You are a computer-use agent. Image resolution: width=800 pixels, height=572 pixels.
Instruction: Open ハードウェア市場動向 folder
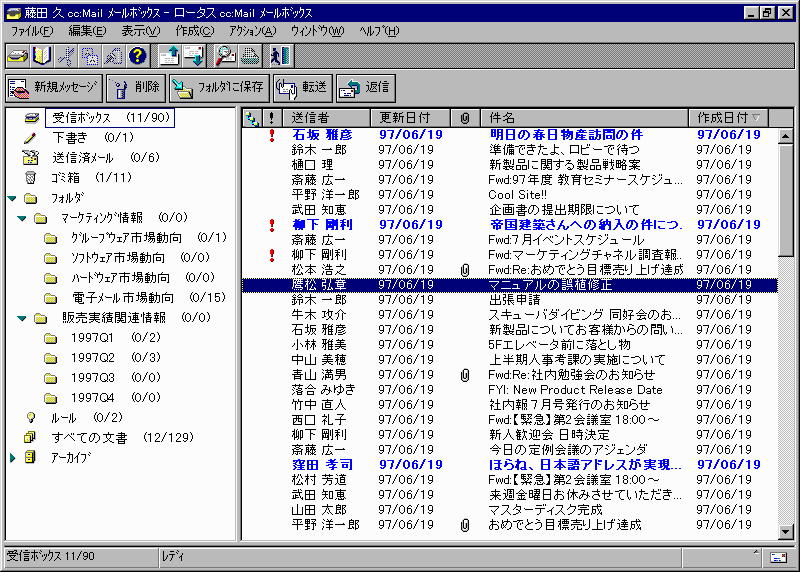[143, 278]
